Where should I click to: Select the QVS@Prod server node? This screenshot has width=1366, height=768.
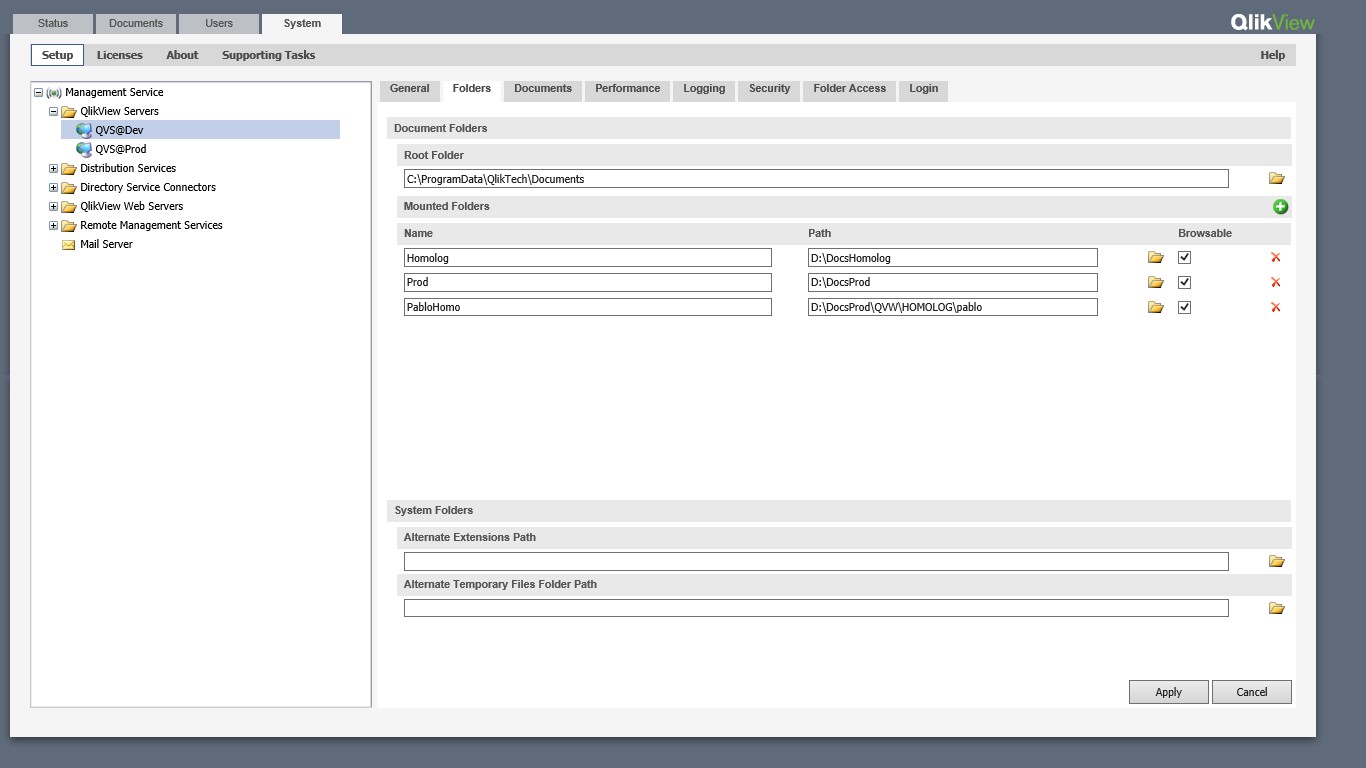pos(120,149)
